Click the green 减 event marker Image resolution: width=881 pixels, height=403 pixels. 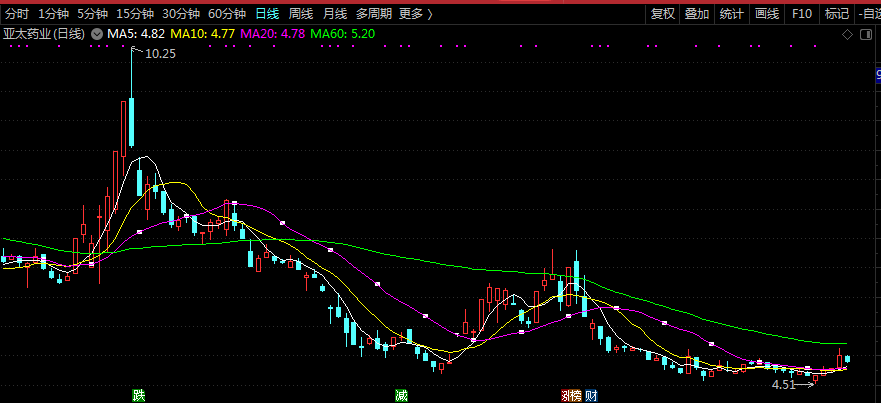[x=401, y=396]
